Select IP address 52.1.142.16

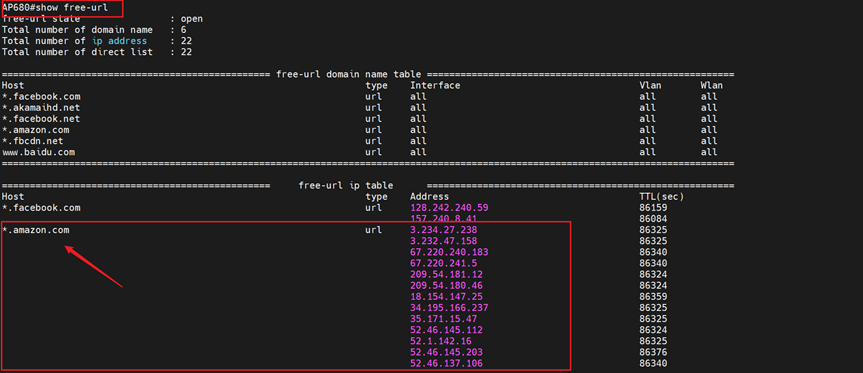click(x=441, y=341)
